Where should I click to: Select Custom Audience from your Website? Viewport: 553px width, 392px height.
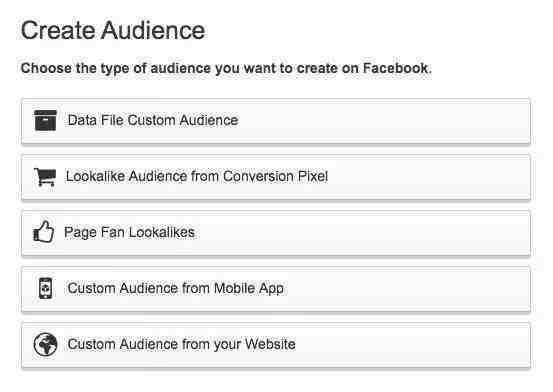coord(276,345)
